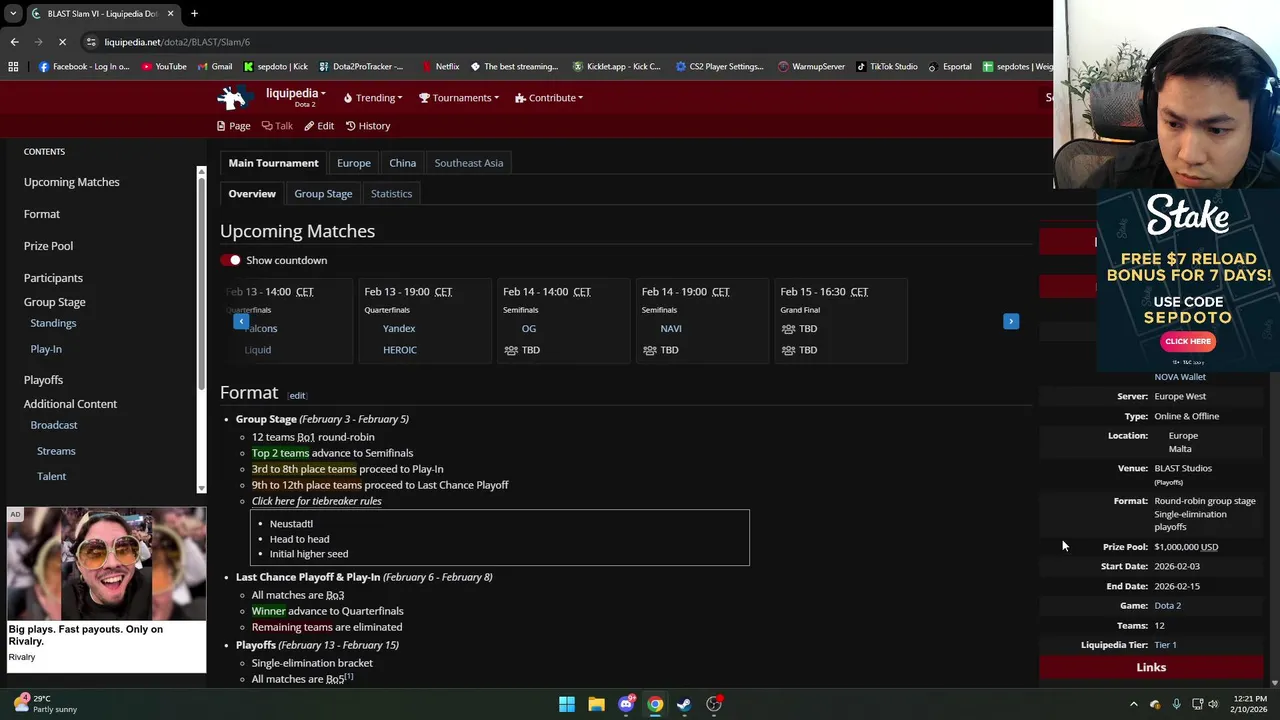Open the YouTube bookmark

tap(164, 67)
